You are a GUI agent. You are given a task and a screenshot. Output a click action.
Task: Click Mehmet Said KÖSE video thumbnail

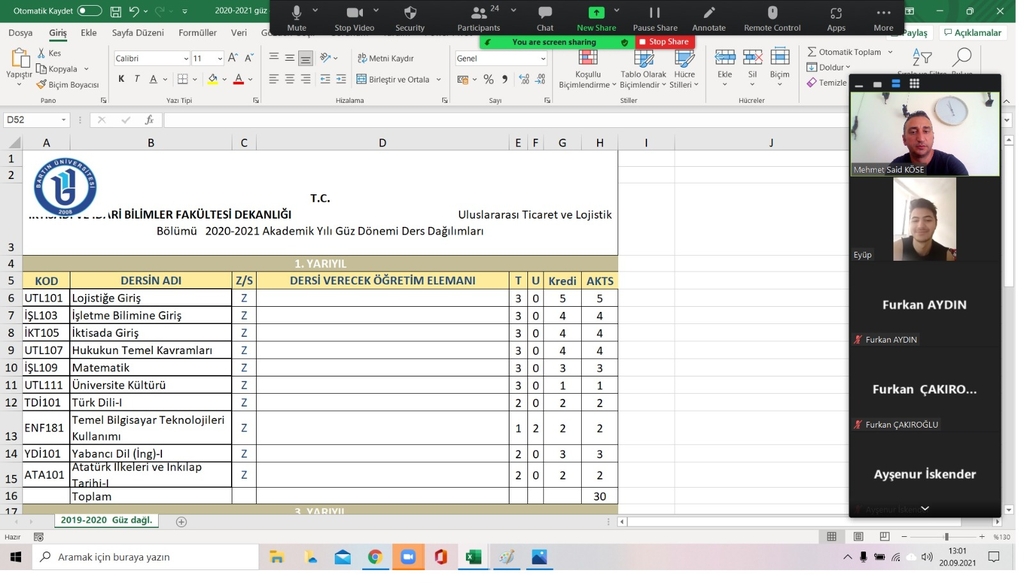pos(925,134)
